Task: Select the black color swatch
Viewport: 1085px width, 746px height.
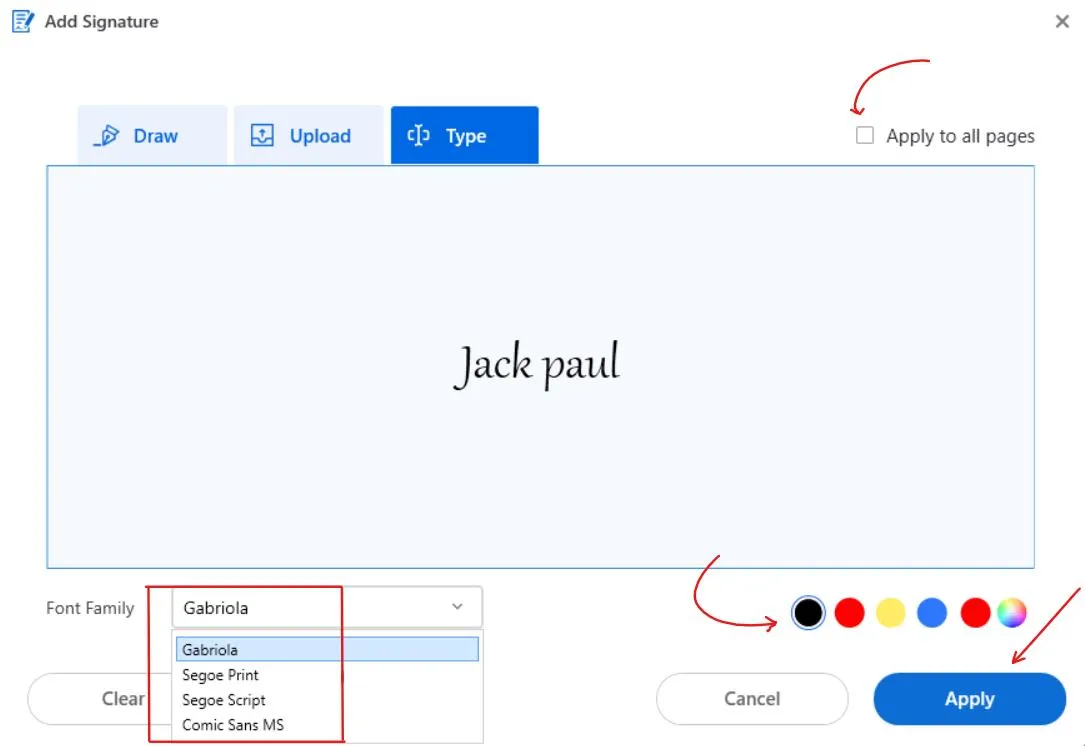Action: click(x=808, y=612)
